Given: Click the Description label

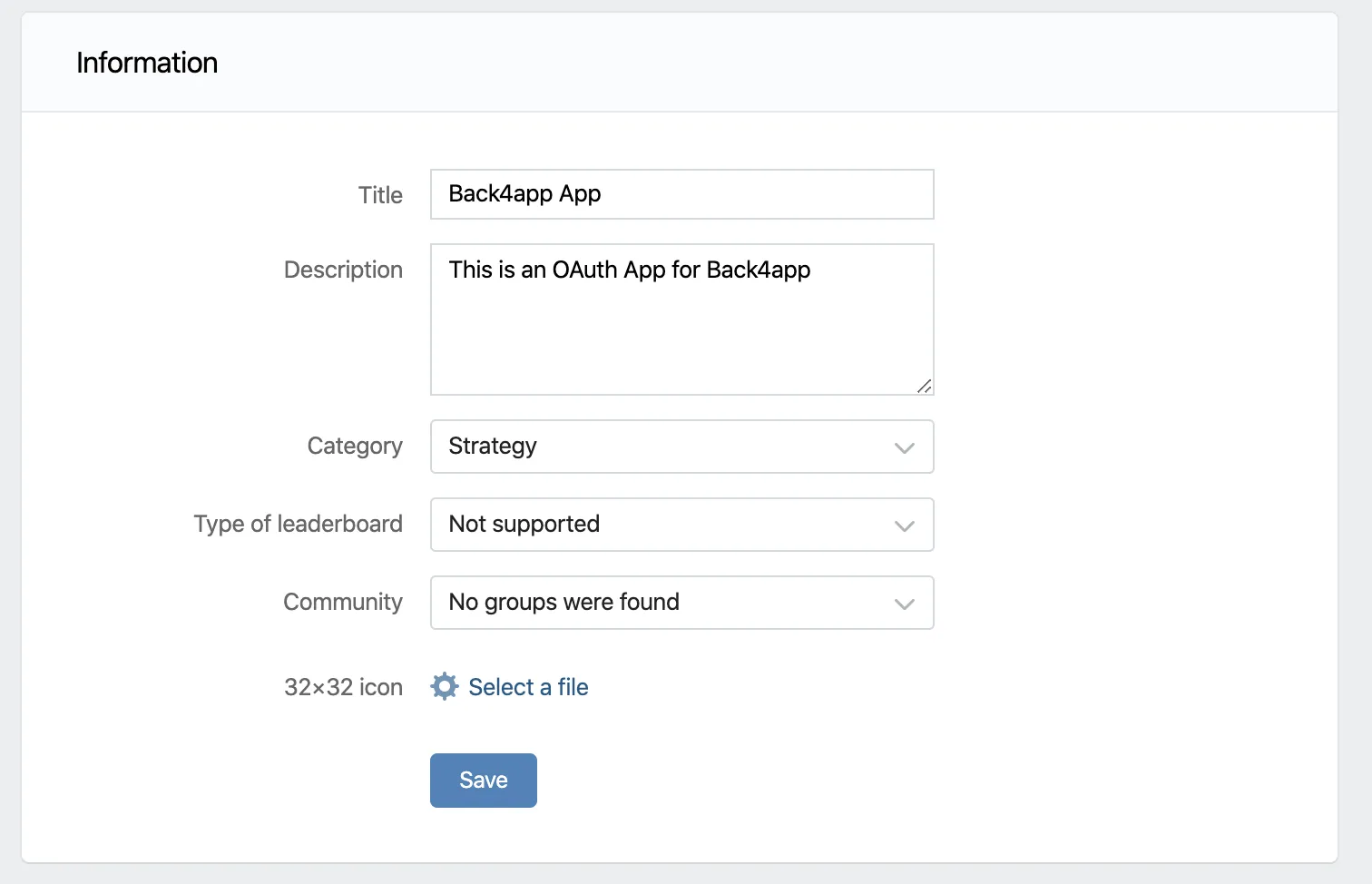Looking at the screenshot, I should coord(343,270).
